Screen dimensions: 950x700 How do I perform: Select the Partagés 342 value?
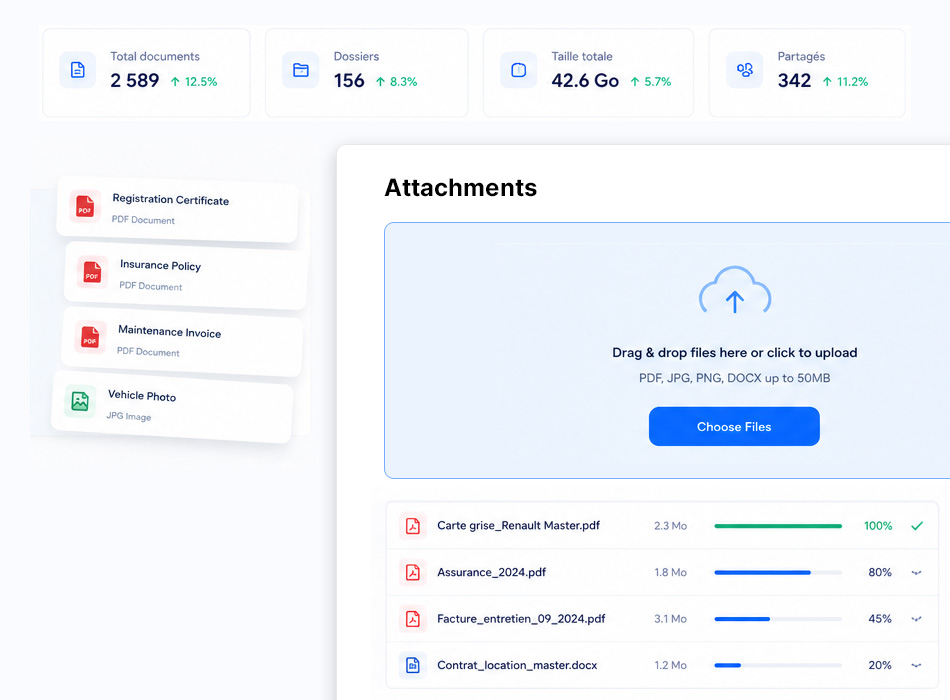[794, 81]
